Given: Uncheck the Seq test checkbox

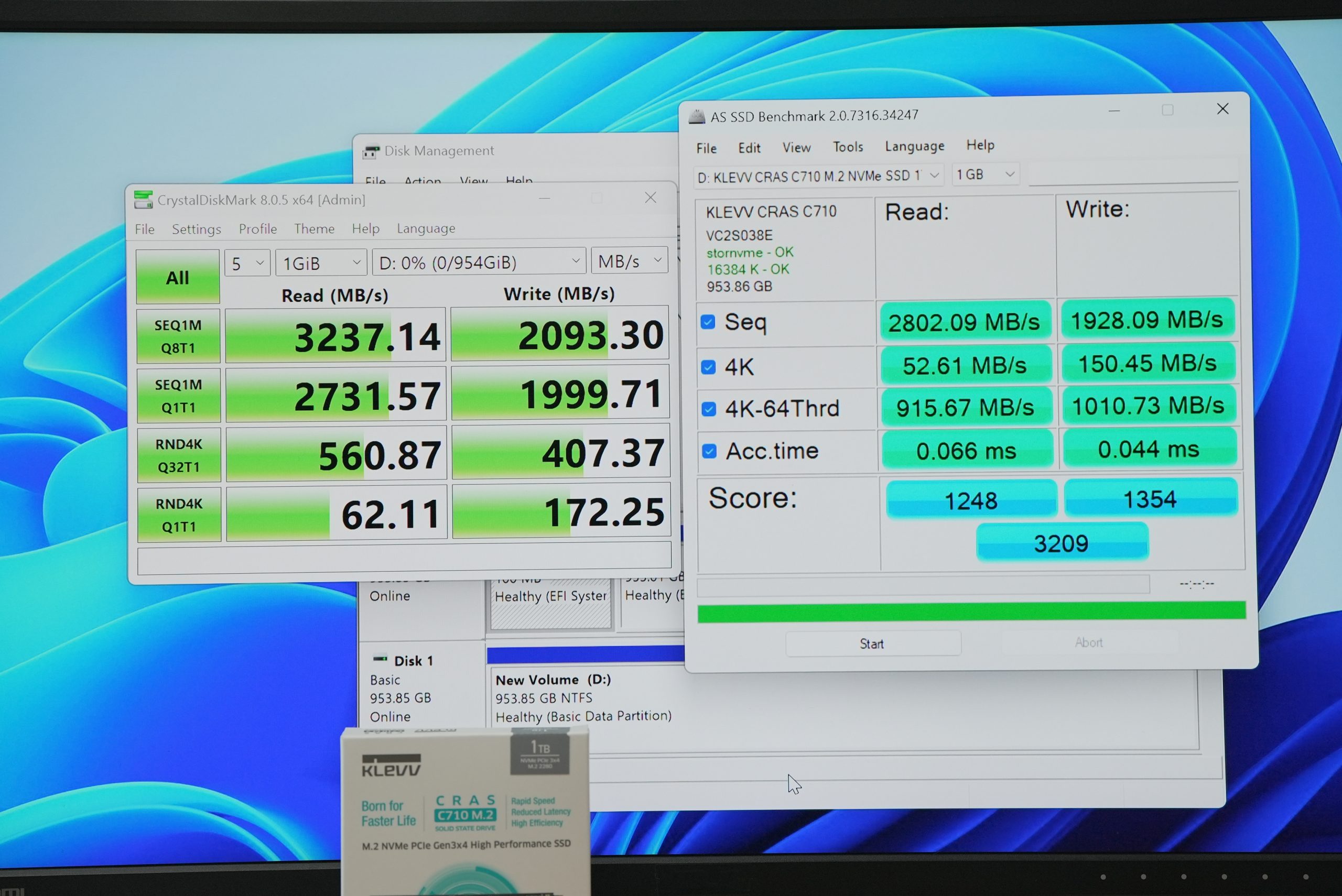Looking at the screenshot, I should [x=708, y=322].
